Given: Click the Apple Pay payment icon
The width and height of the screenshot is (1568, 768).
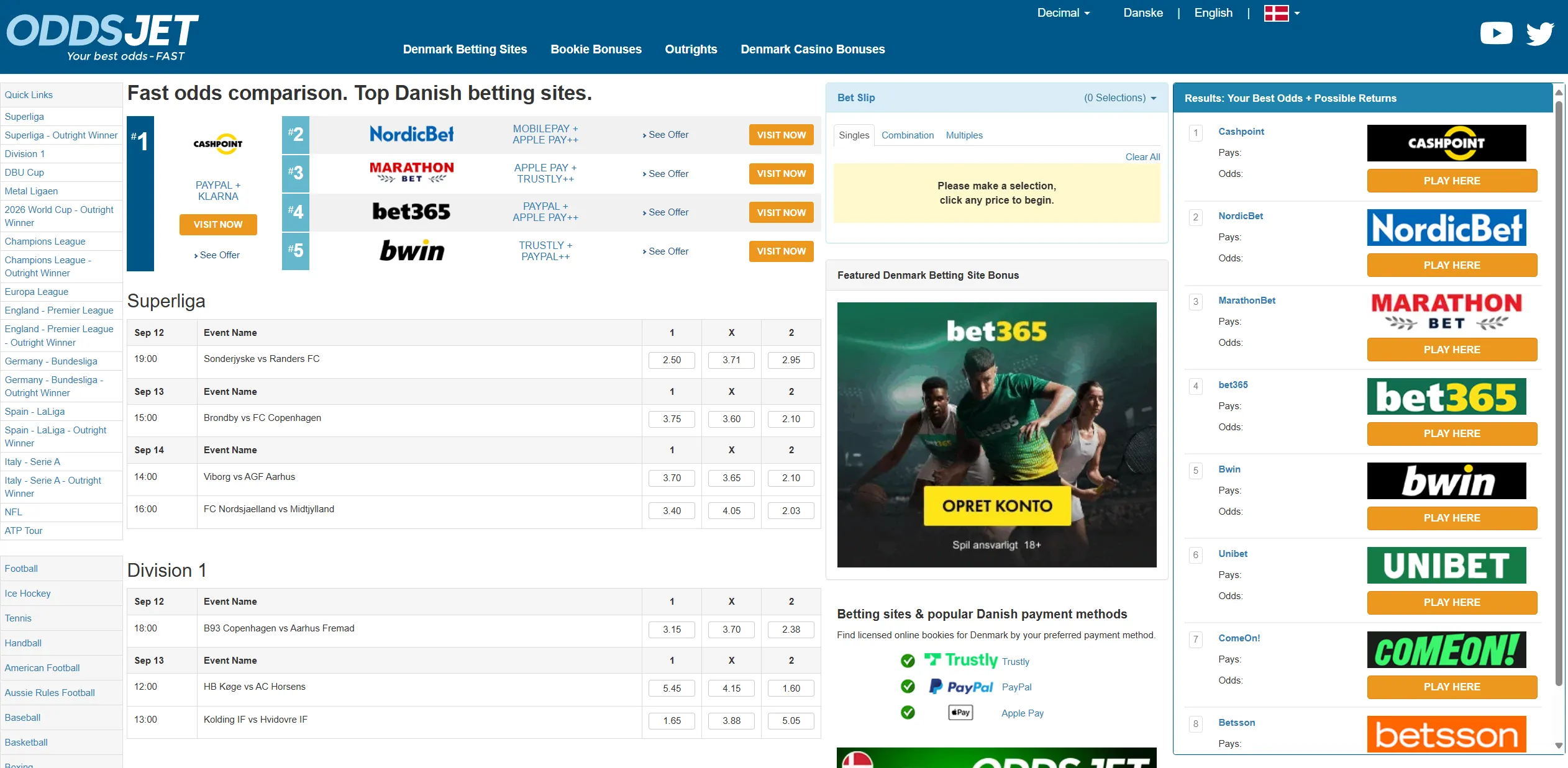Looking at the screenshot, I should [960, 713].
